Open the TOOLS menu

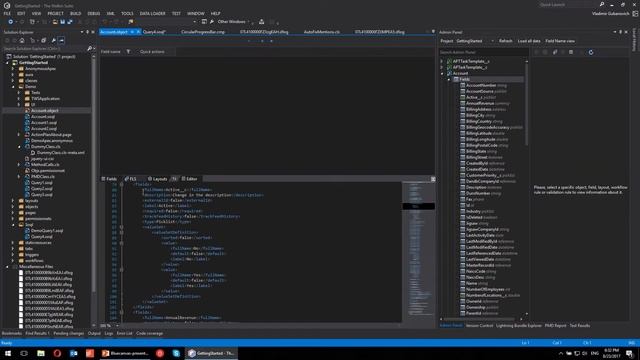127,13
